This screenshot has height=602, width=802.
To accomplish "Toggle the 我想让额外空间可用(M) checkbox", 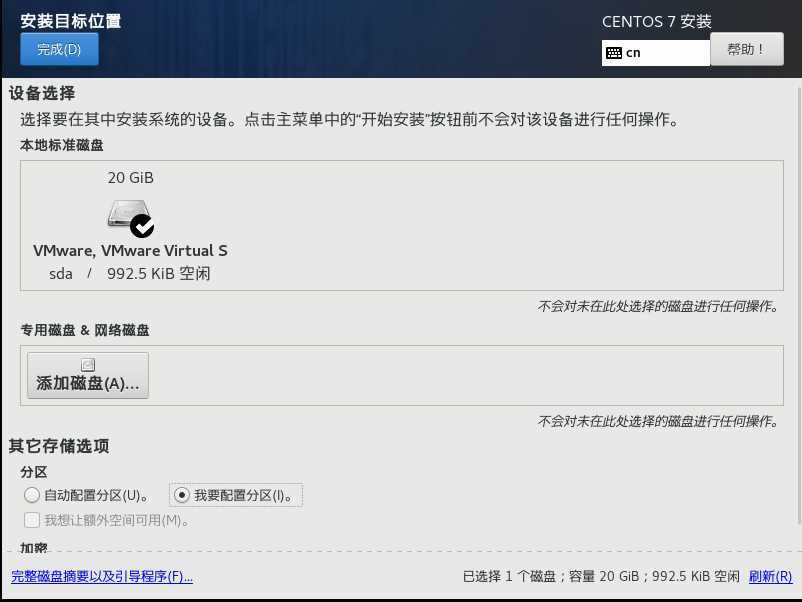I will pos(32,520).
